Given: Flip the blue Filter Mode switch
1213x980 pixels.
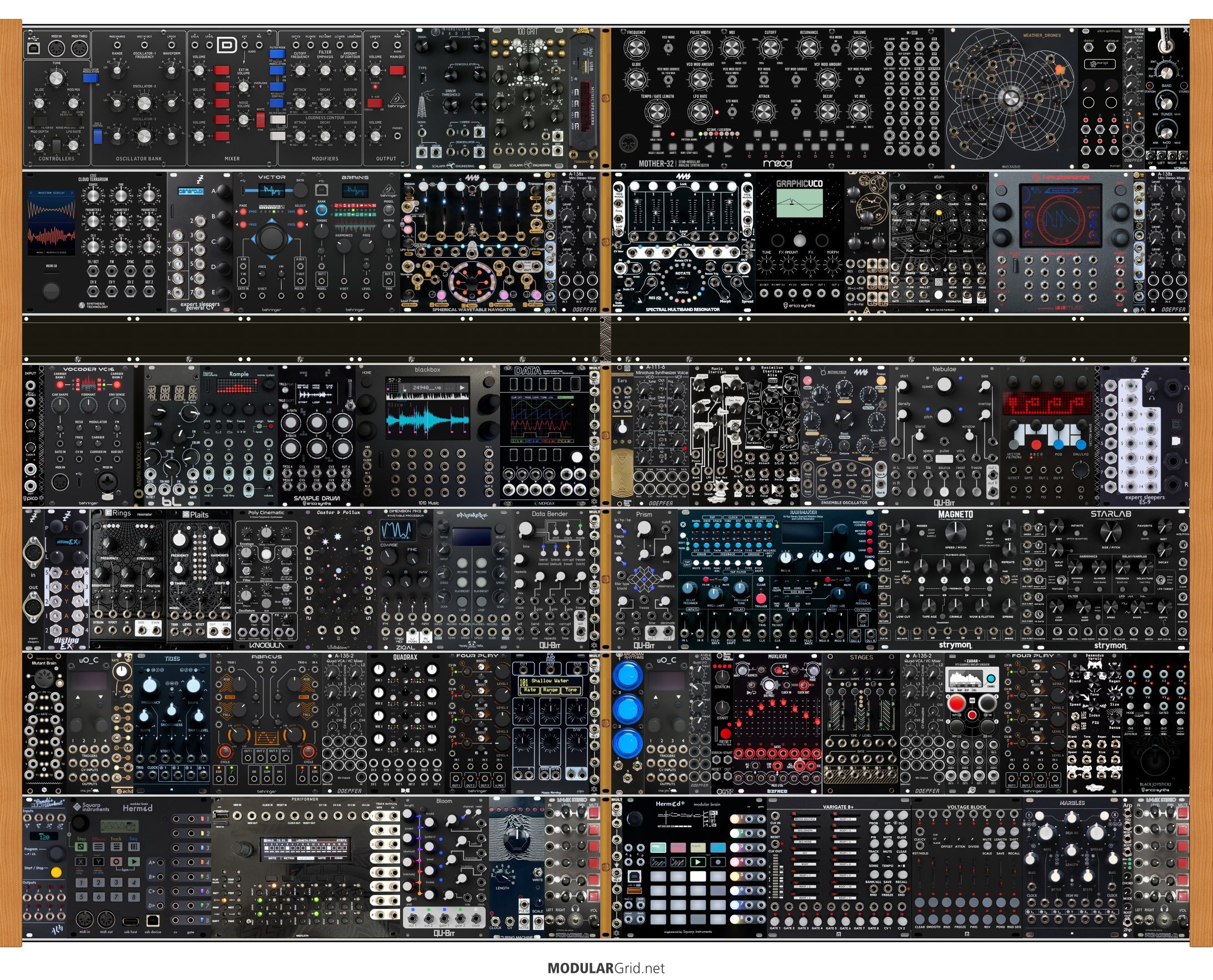Looking at the screenshot, I should [277, 54].
